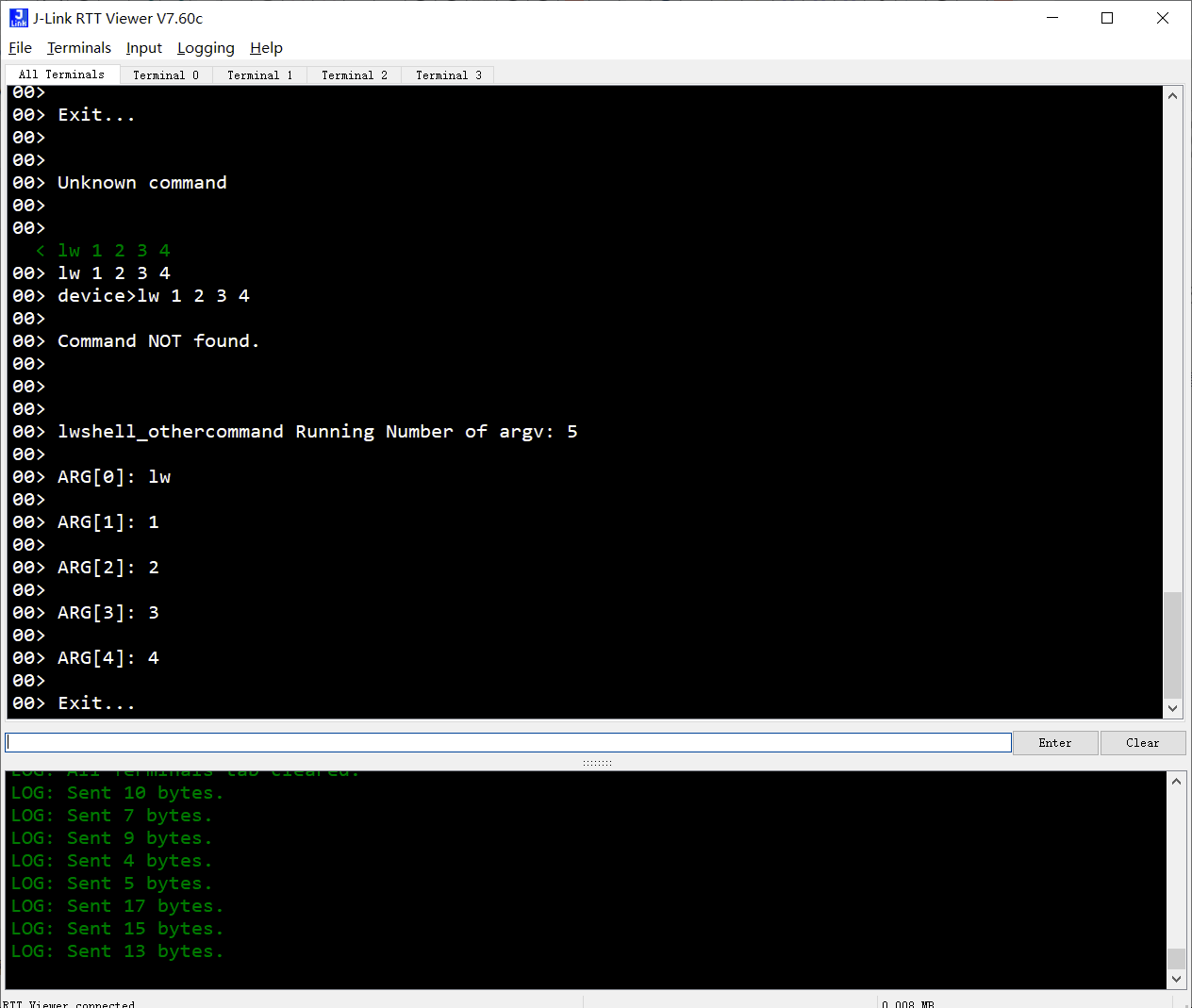
Task: Click terminal scrollbar down arrow
Action: [1173, 708]
